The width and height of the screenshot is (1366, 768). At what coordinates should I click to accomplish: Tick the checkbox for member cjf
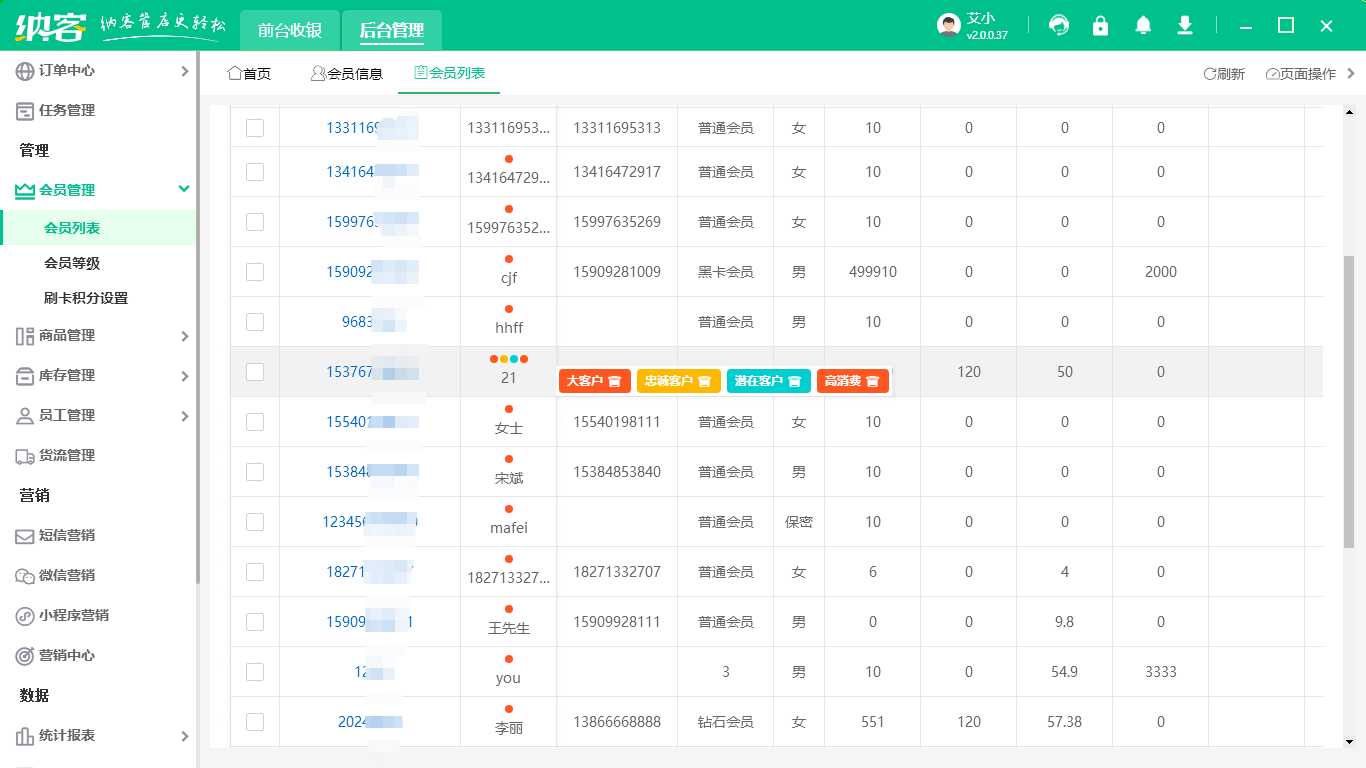[x=255, y=272]
